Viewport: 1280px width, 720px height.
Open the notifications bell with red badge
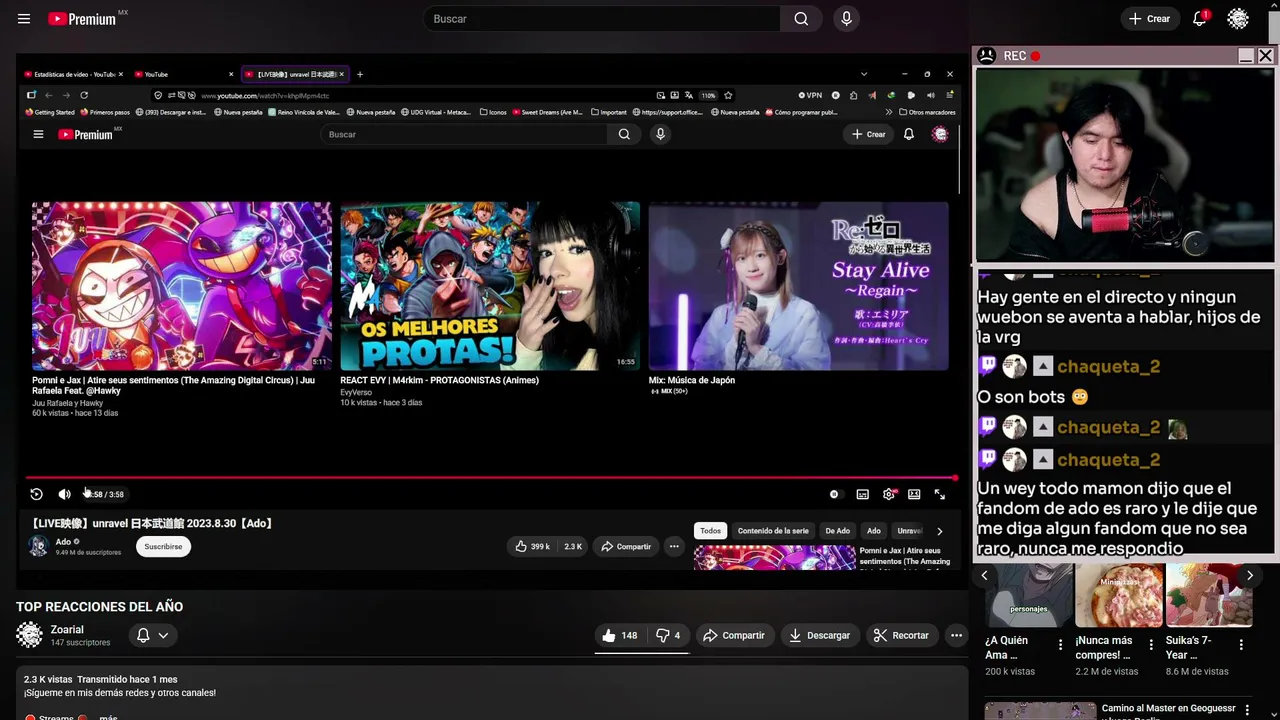[x=1200, y=19]
